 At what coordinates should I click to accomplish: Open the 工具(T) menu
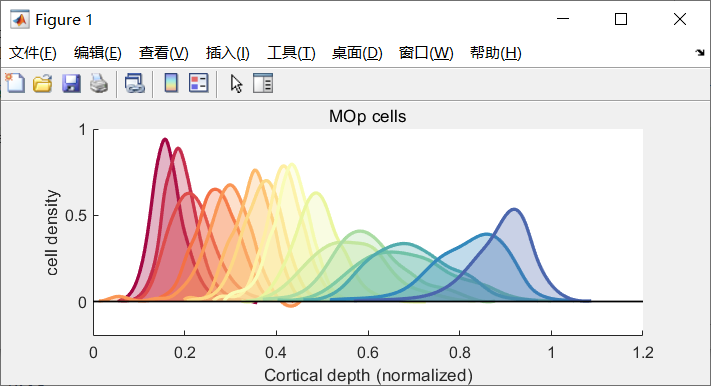[291, 53]
